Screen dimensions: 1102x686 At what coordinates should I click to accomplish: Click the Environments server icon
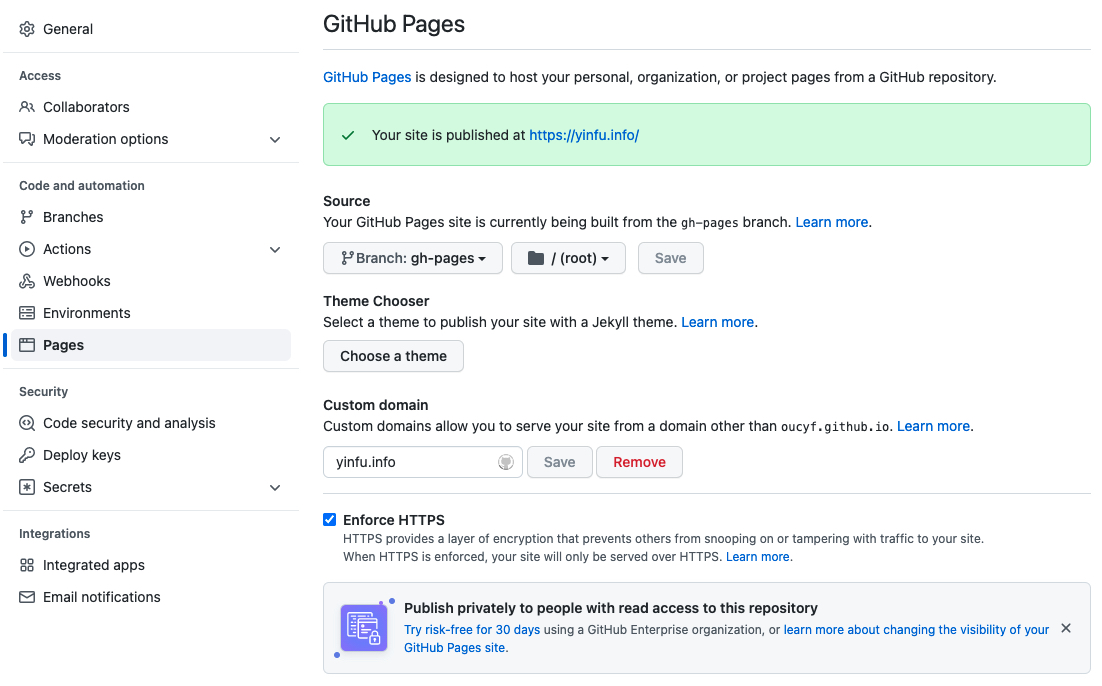pyautogui.click(x=27, y=313)
